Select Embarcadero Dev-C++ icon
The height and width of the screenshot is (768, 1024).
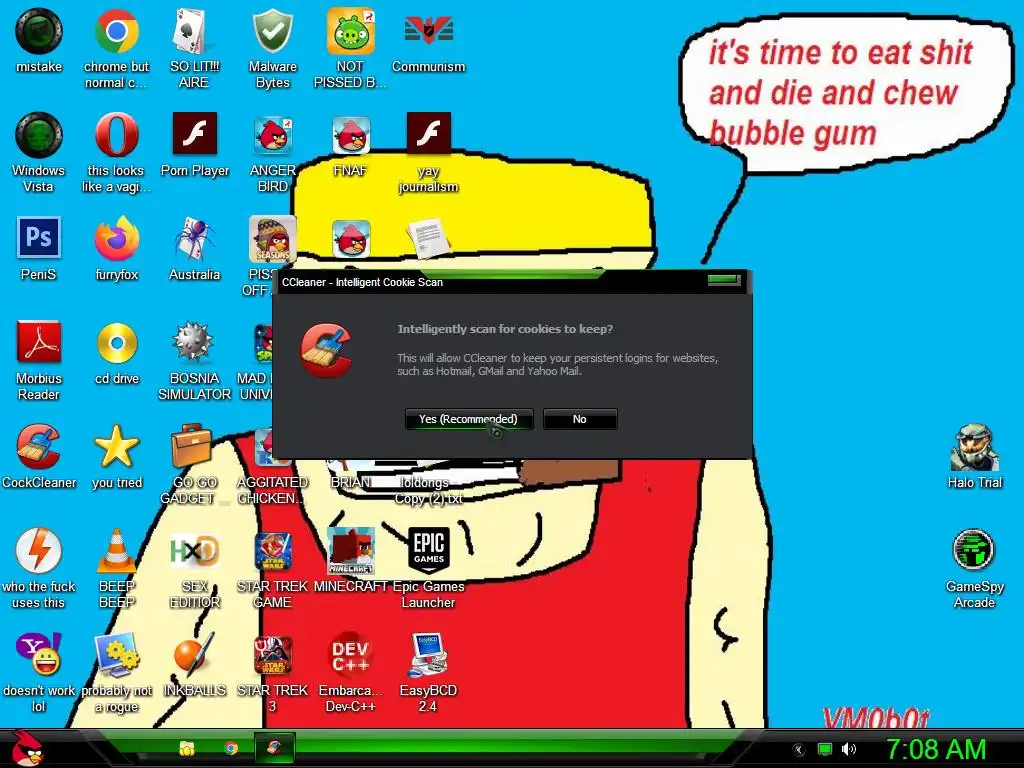pos(351,672)
